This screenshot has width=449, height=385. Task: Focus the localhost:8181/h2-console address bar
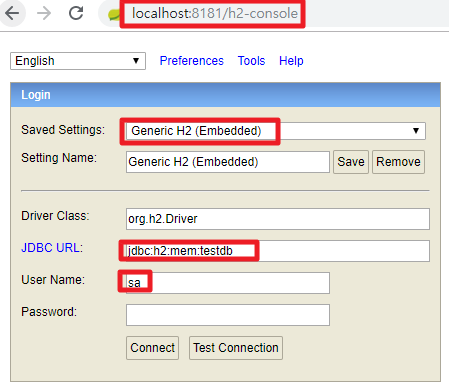pos(215,13)
